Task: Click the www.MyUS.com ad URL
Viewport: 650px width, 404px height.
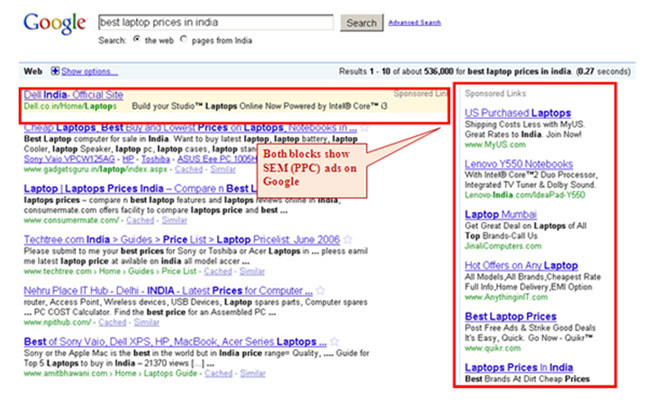Action: point(495,145)
